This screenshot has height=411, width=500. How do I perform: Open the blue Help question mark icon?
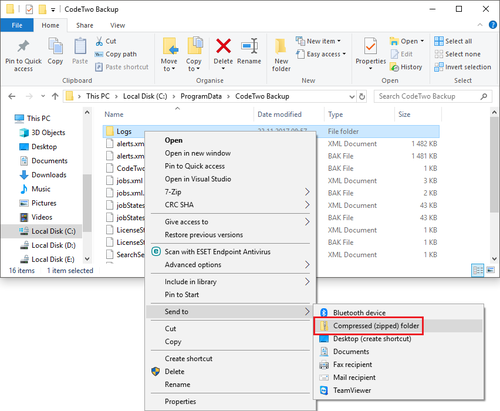point(493,25)
